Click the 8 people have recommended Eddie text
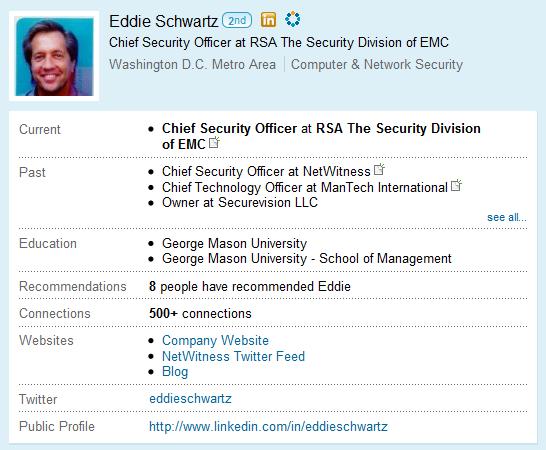 click(250, 286)
